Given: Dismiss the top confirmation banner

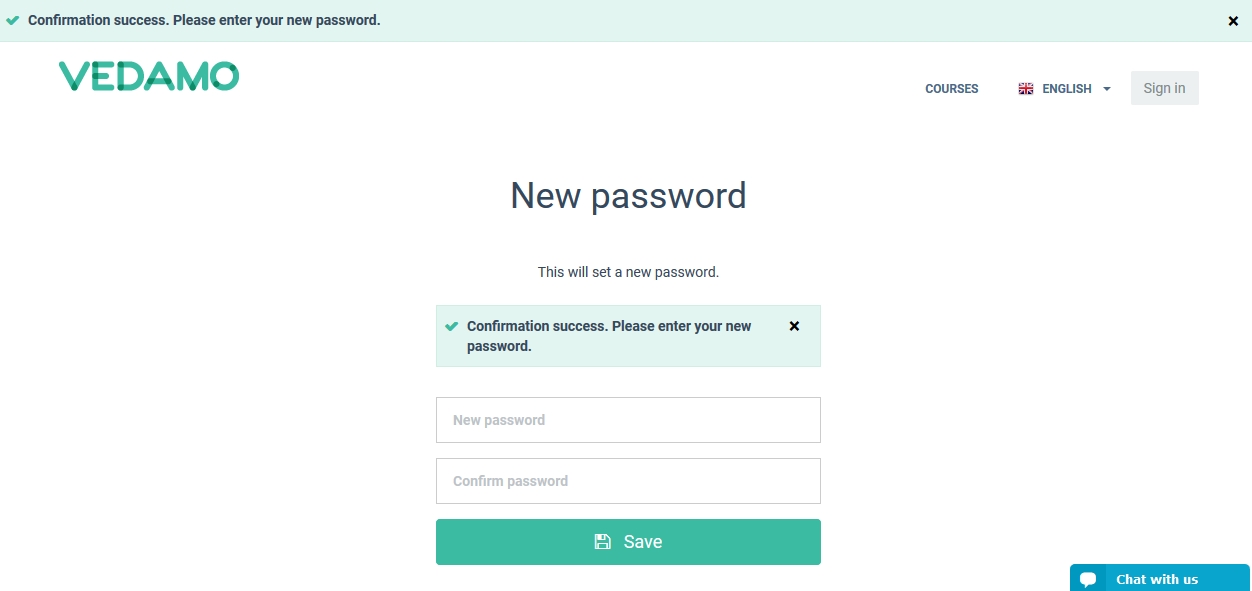Looking at the screenshot, I should click(1233, 21).
